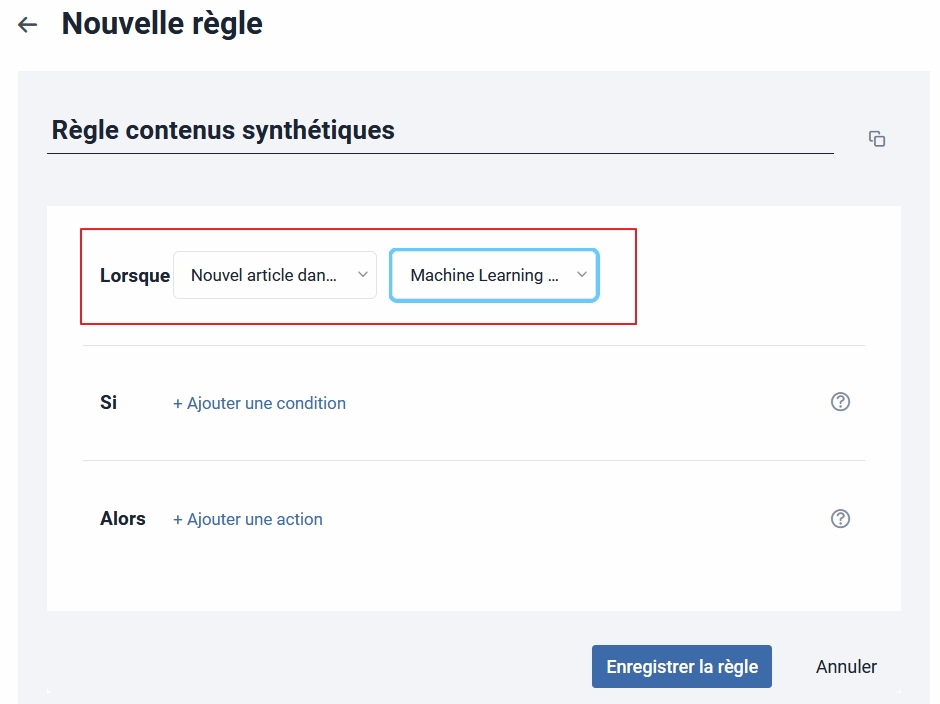
Task: Click the Si label
Action: coord(109,402)
